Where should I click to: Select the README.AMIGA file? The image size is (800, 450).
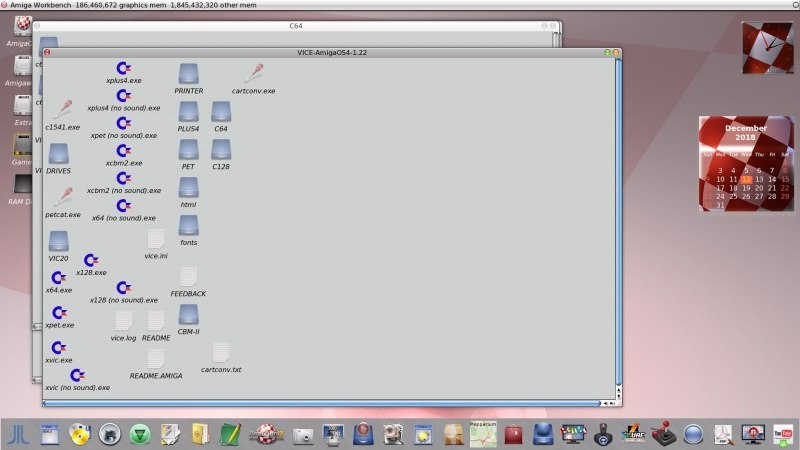(x=156, y=359)
